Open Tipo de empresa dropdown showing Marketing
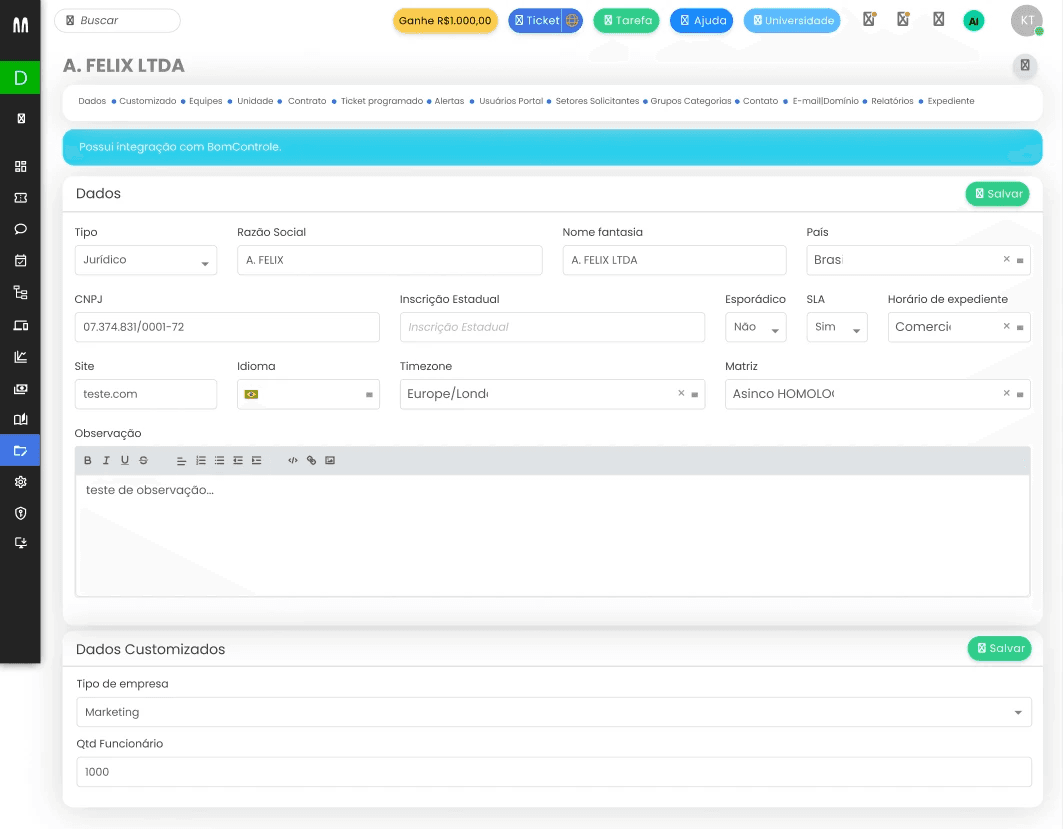 [x=553, y=712]
